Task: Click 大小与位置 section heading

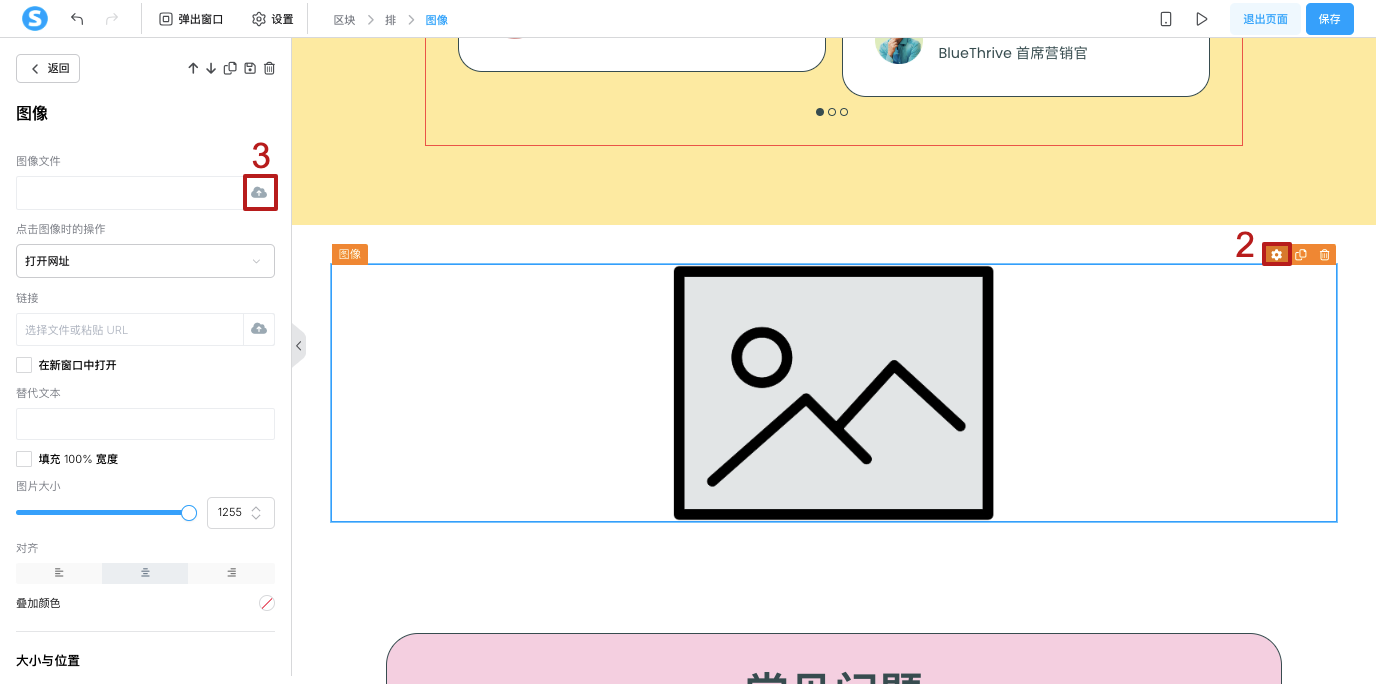Action: point(48,661)
